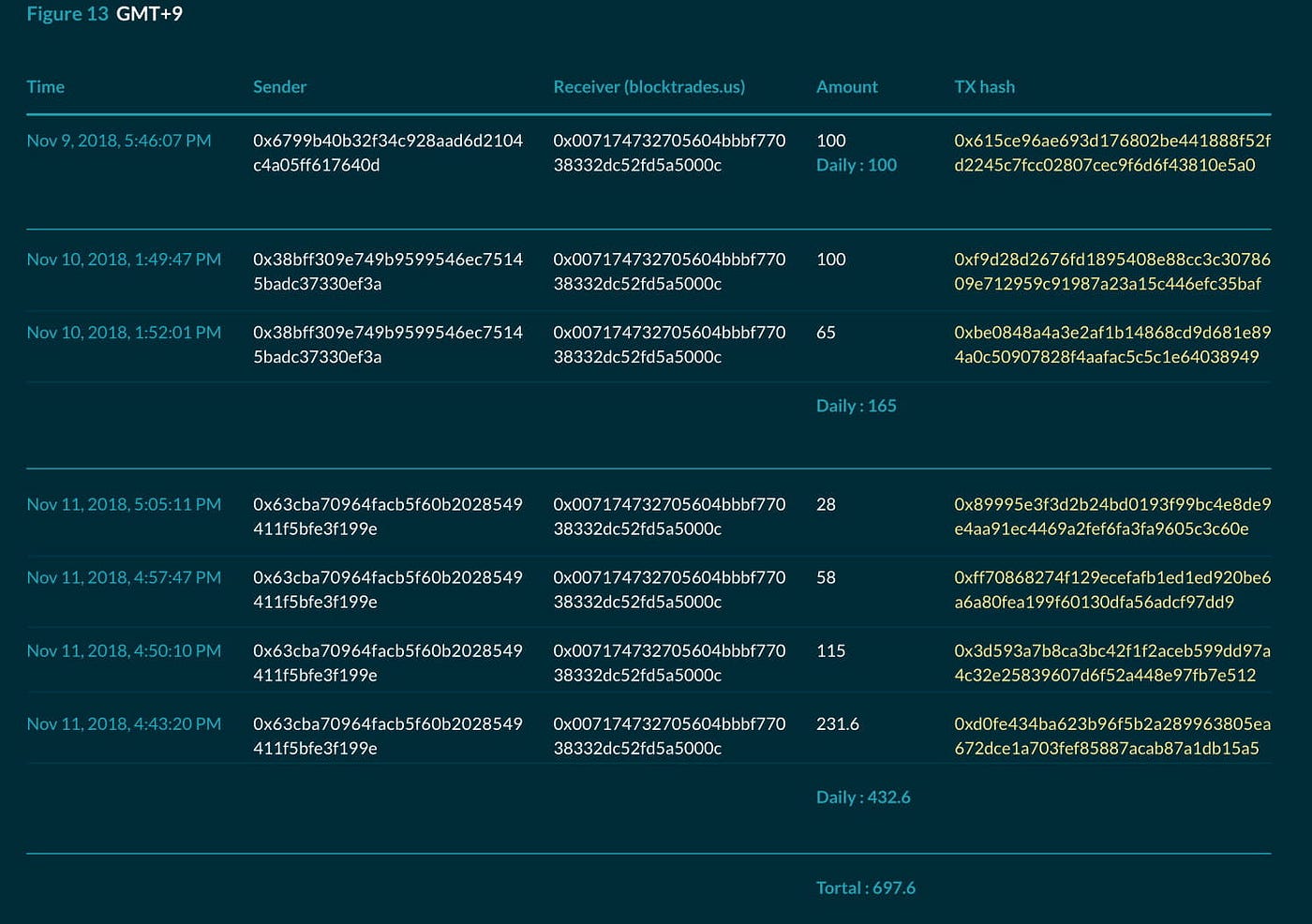Click the amount 231.6
Image resolution: width=1312 pixels, height=924 pixels.
click(x=838, y=723)
